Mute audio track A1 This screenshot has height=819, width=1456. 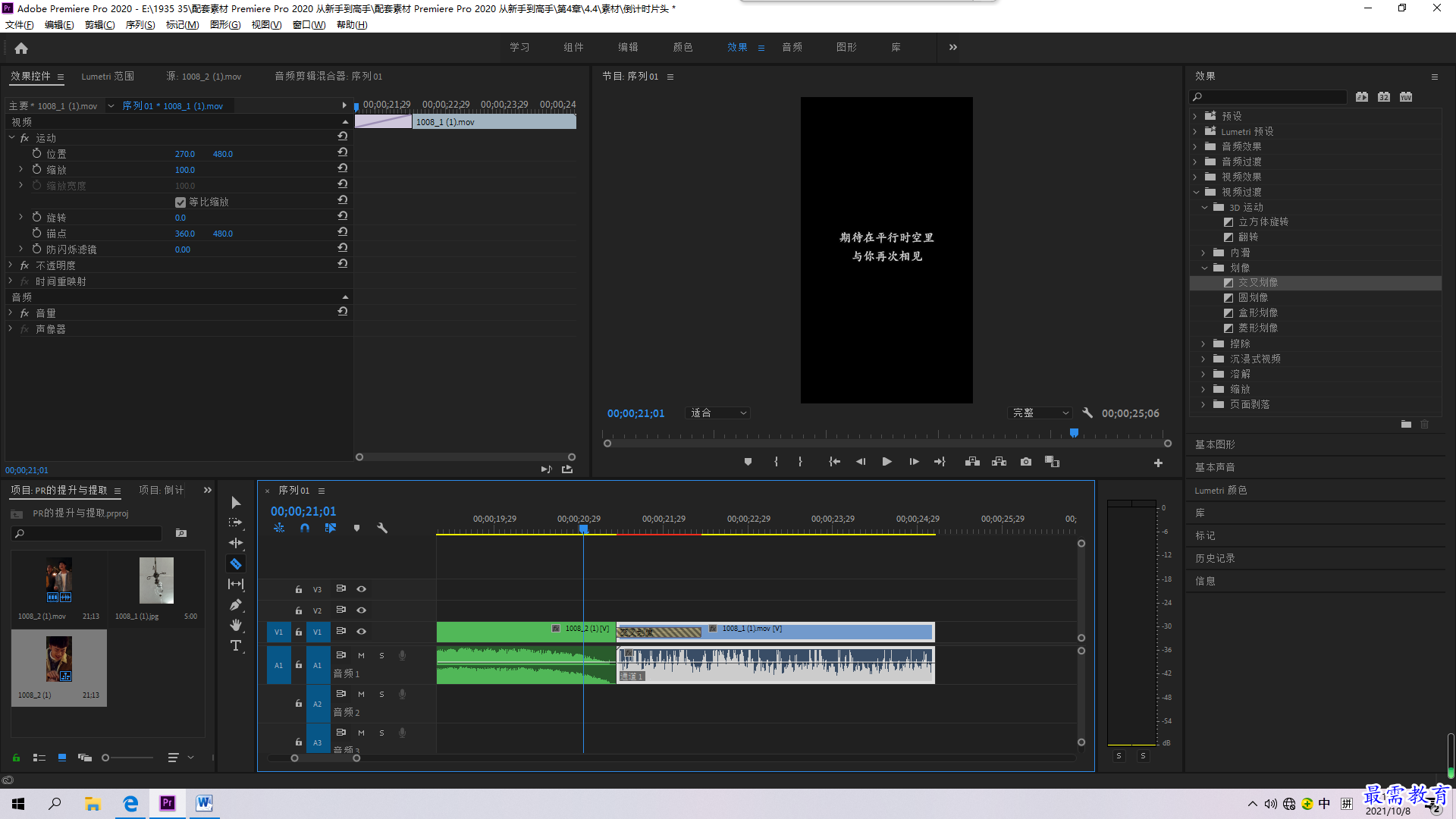362,655
